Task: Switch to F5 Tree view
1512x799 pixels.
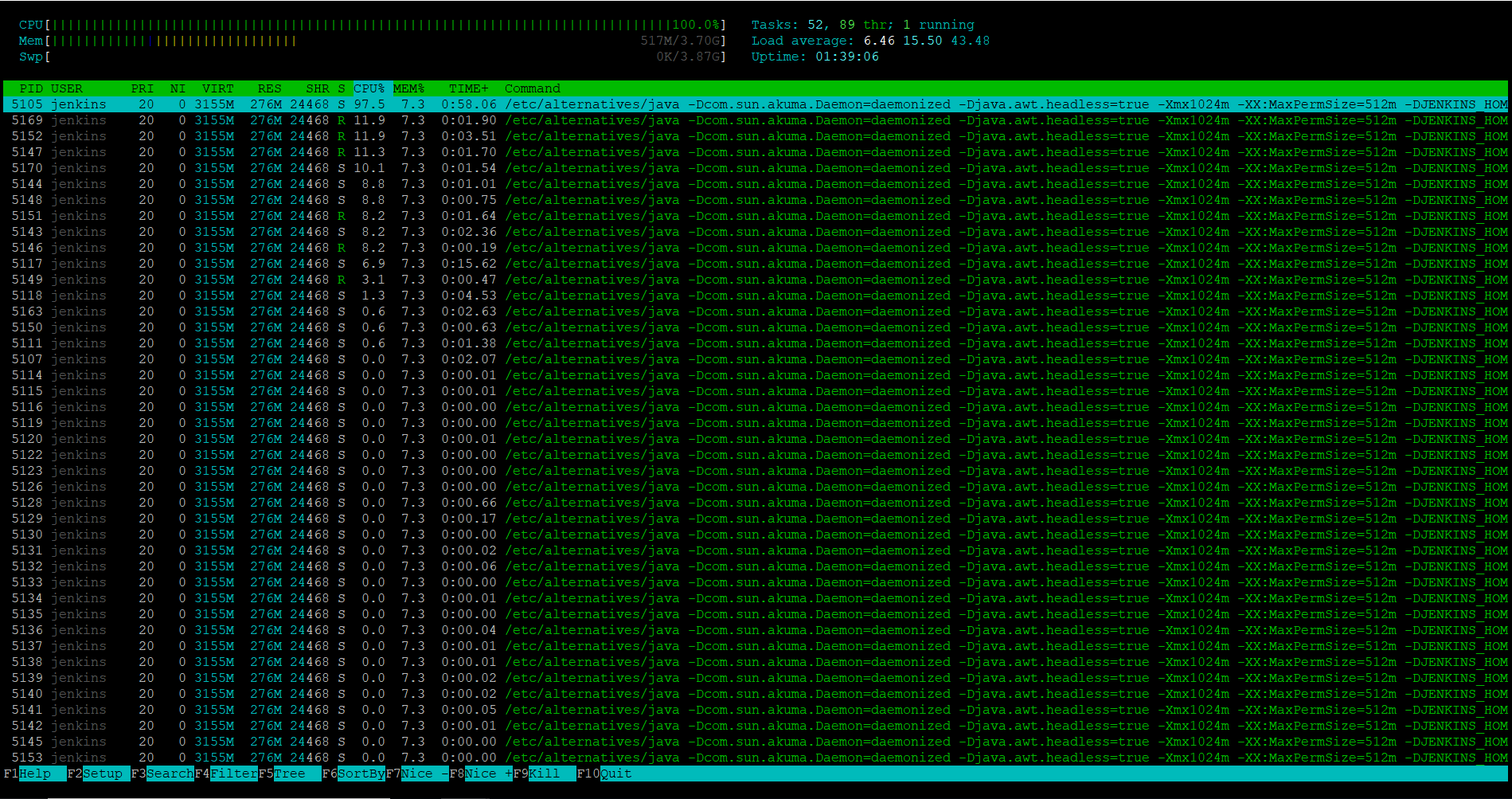Action: pos(290,774)
